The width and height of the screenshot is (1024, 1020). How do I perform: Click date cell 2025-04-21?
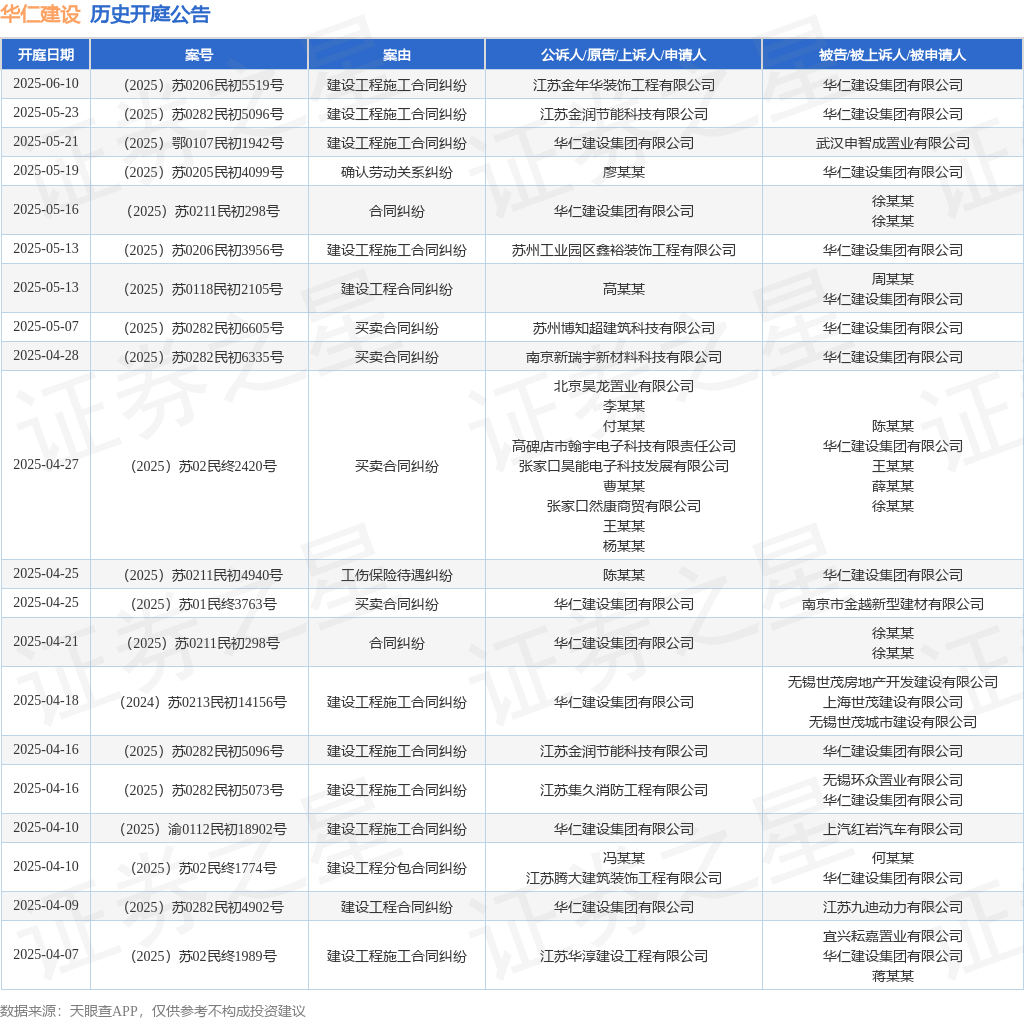tap(46, 642)
